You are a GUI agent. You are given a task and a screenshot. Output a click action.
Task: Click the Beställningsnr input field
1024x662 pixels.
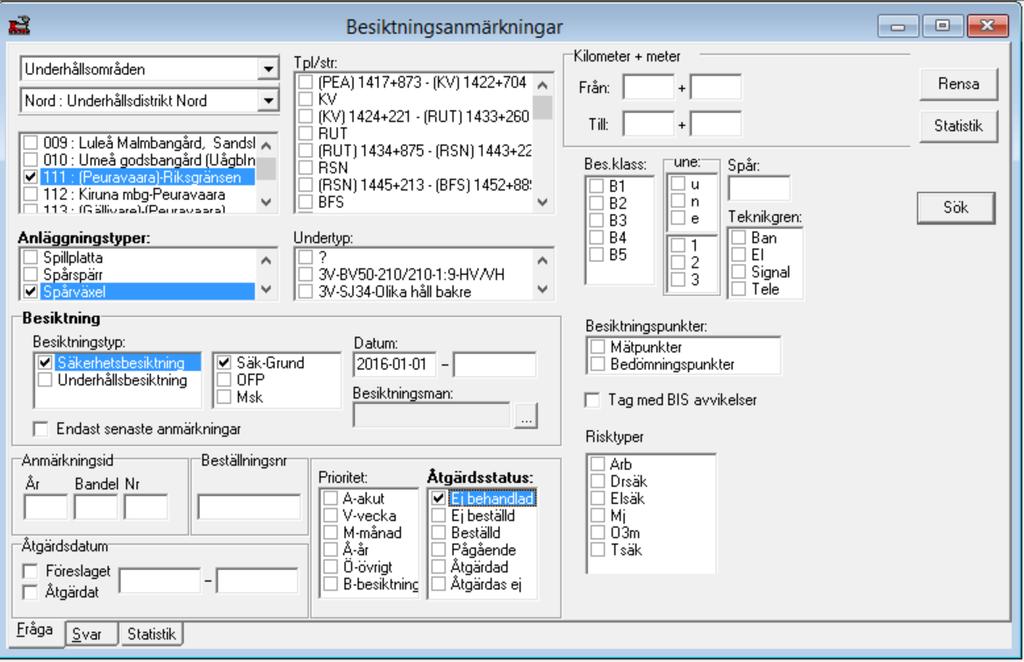coord(249,507)
